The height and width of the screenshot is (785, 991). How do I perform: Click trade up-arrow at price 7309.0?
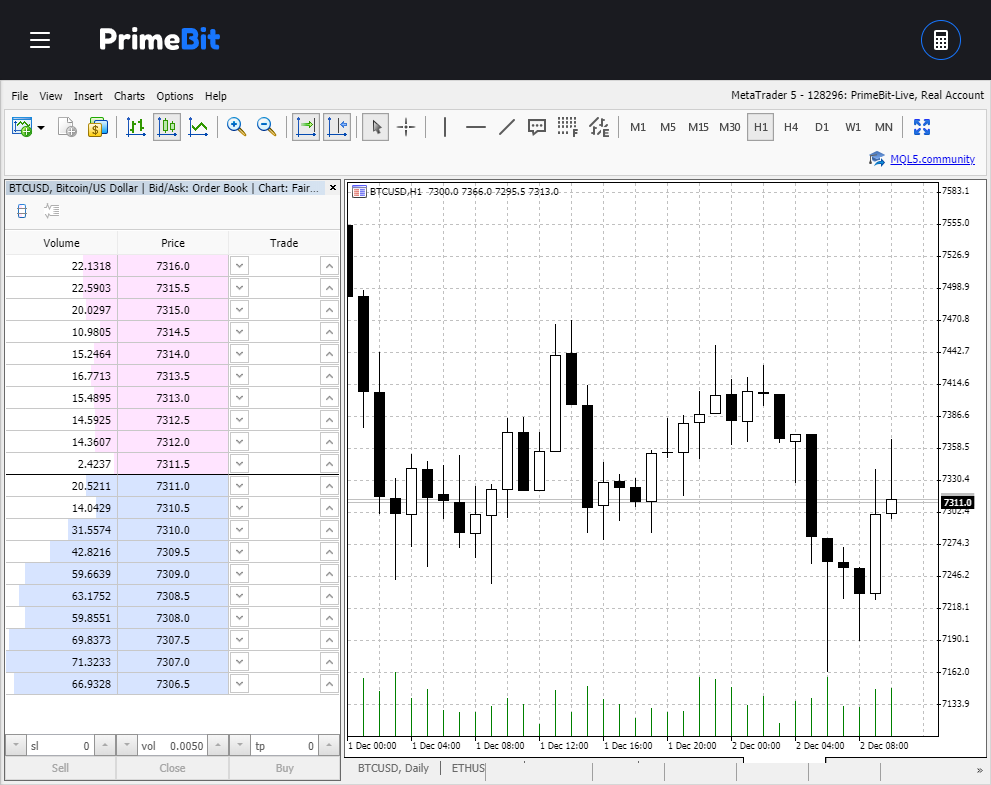pyautogui.click(x=329, y=574)
